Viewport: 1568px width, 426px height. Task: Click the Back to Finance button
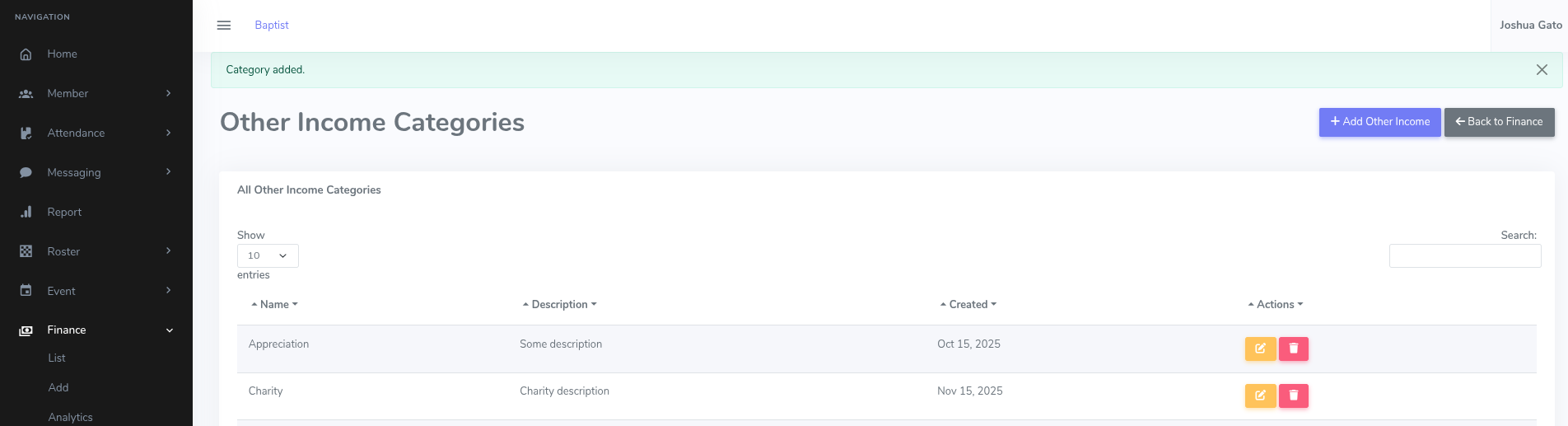[1499, 122]
